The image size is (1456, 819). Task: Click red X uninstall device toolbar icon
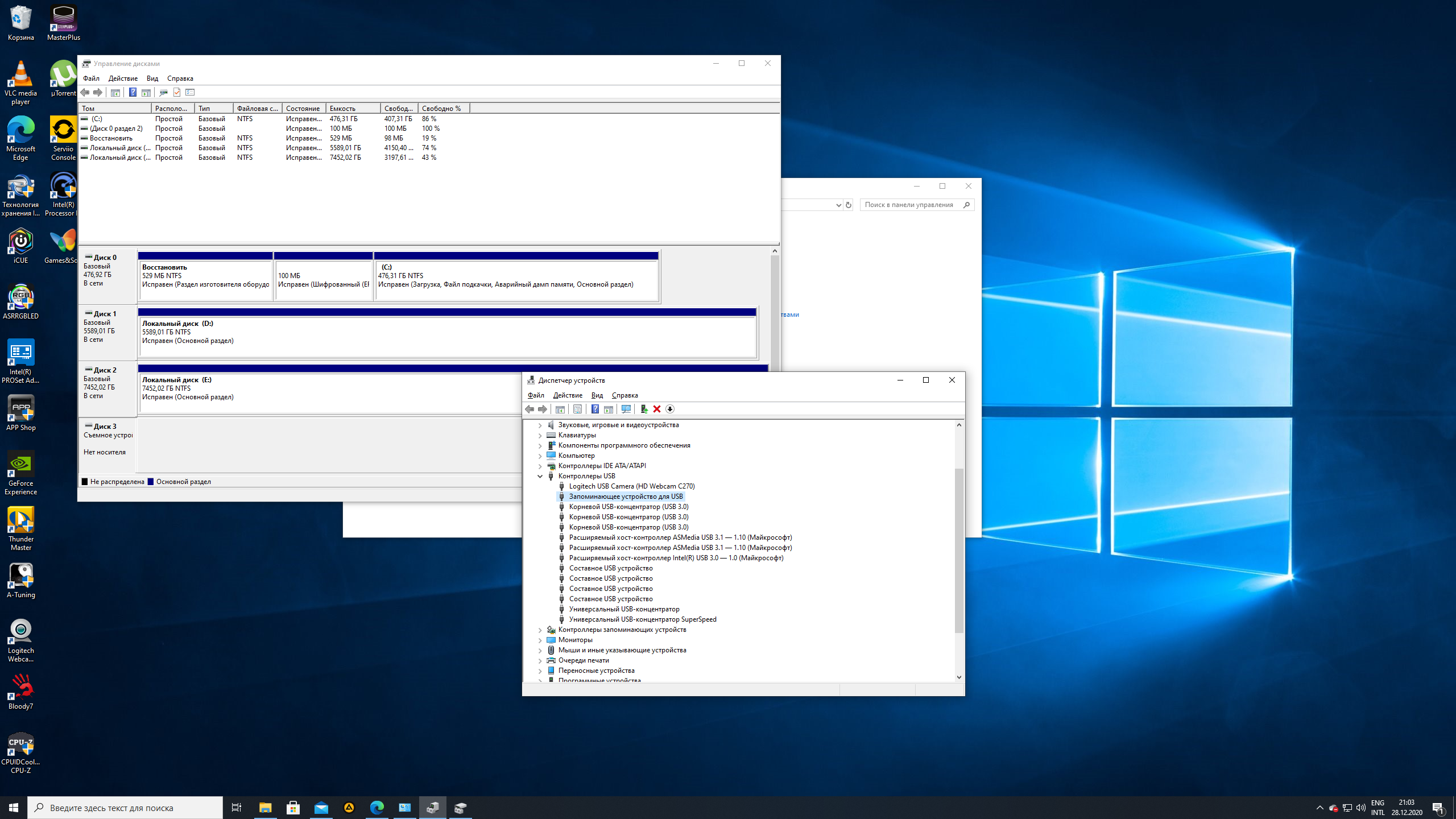coord(657,409)
